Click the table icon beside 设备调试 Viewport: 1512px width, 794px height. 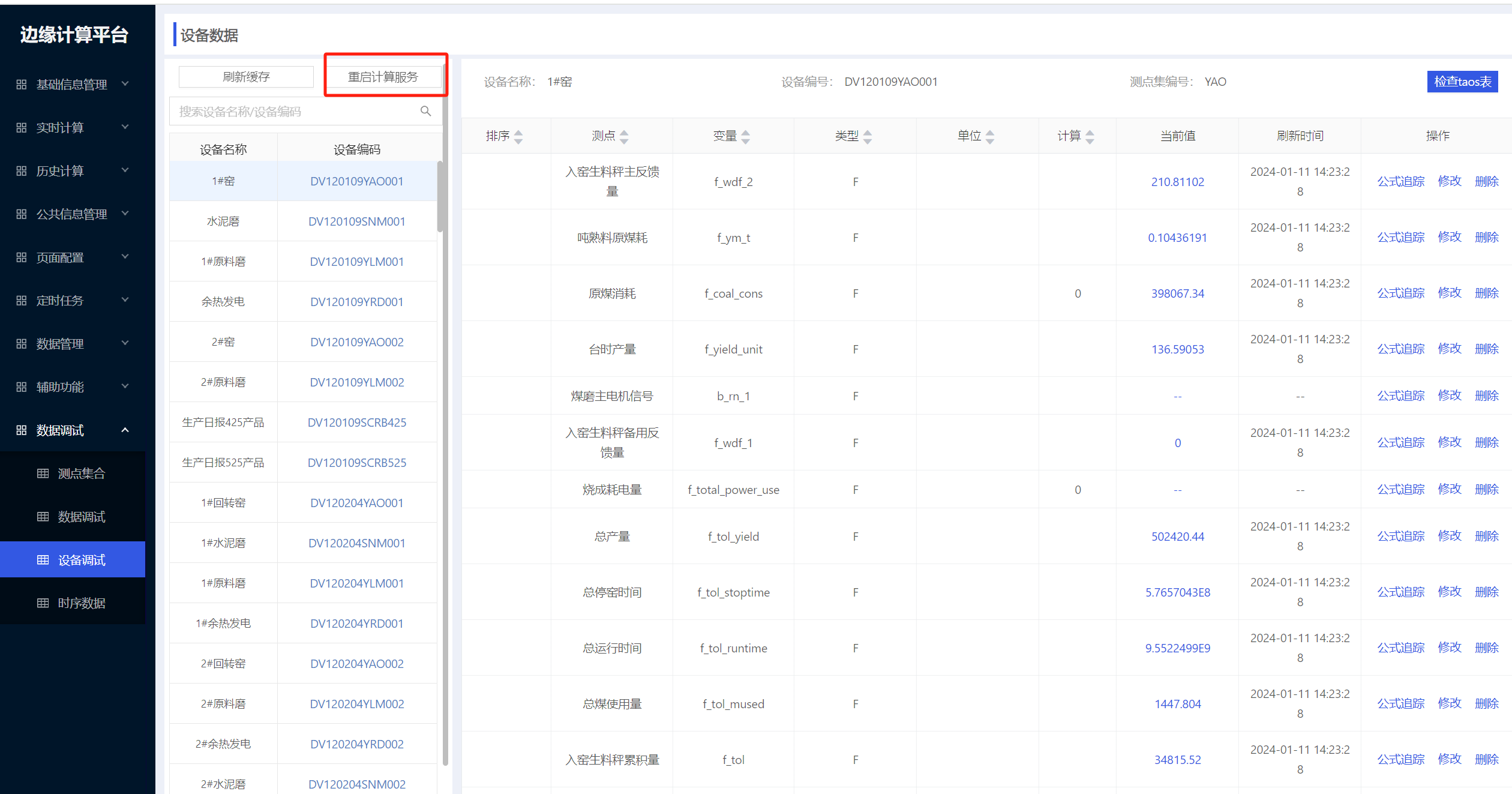[x=43, y=559]
